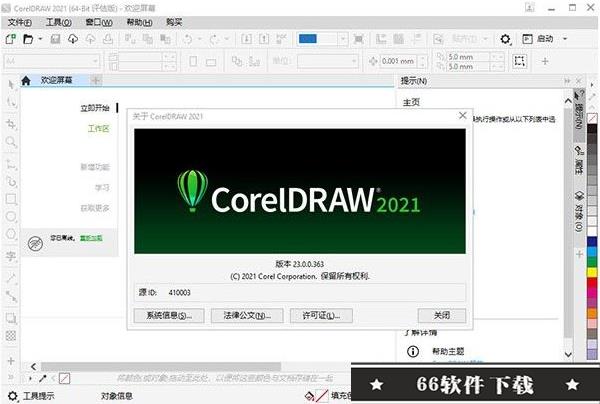Click the 学习 welcome screen item

(102, 187)
